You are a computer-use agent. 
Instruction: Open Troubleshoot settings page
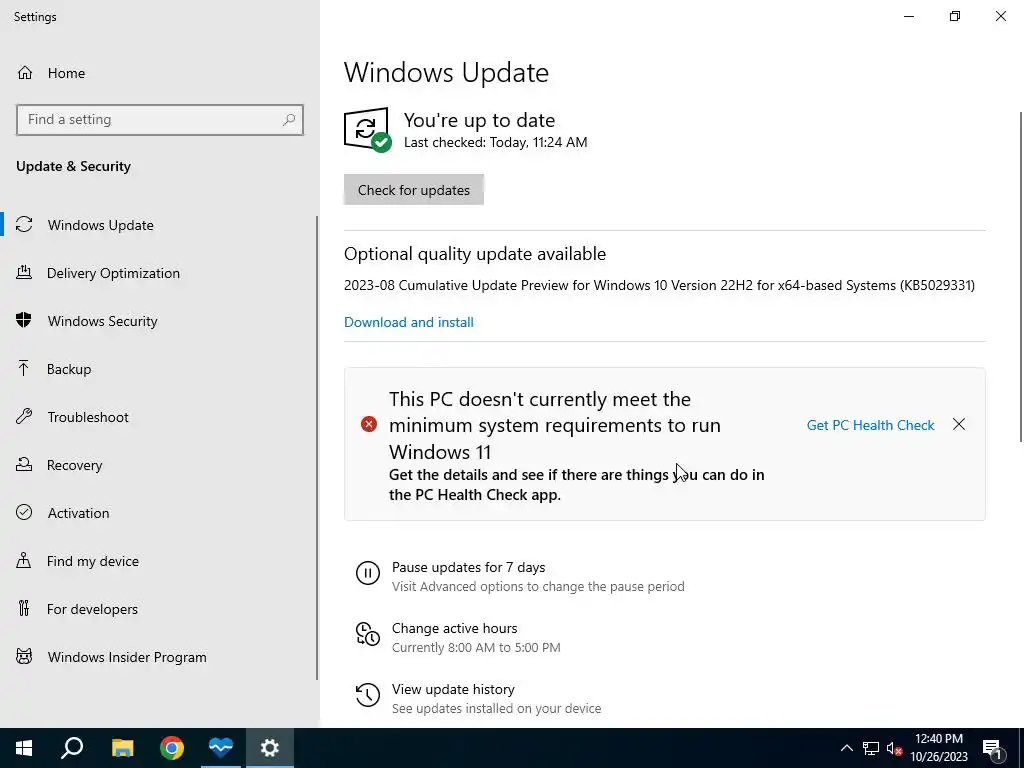coord(158,417)
